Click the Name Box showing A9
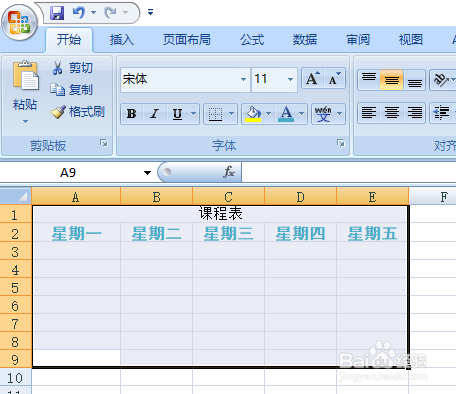Viewport: 456px width, 394px height. (x=68, y=173)
